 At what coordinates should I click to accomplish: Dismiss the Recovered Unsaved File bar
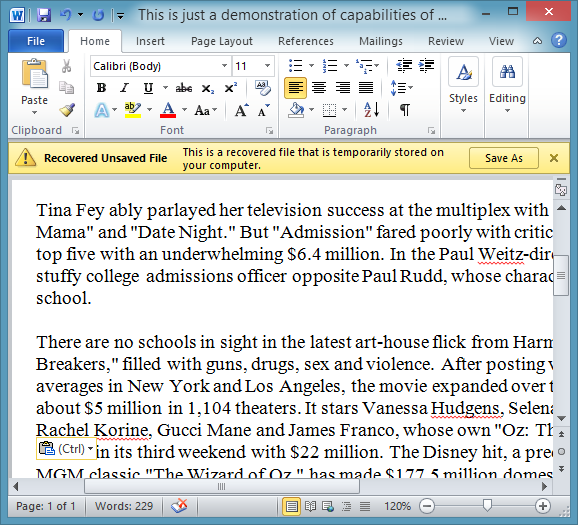pos(554,158)
